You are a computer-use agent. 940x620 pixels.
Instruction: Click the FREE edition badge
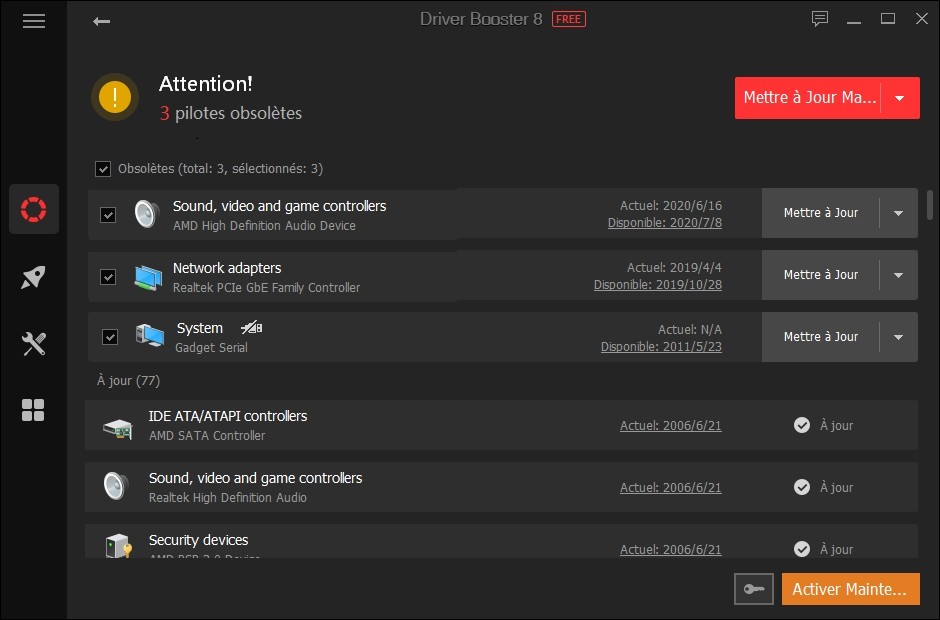(x=568, y=19)
